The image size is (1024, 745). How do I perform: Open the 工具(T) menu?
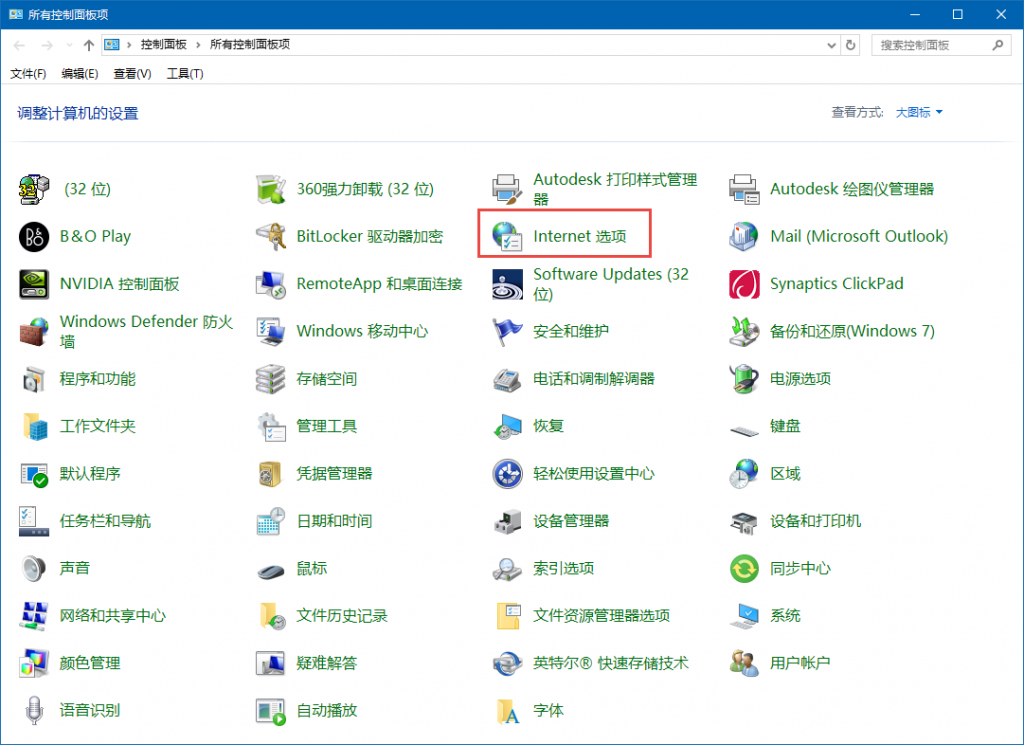click(185, 74)
